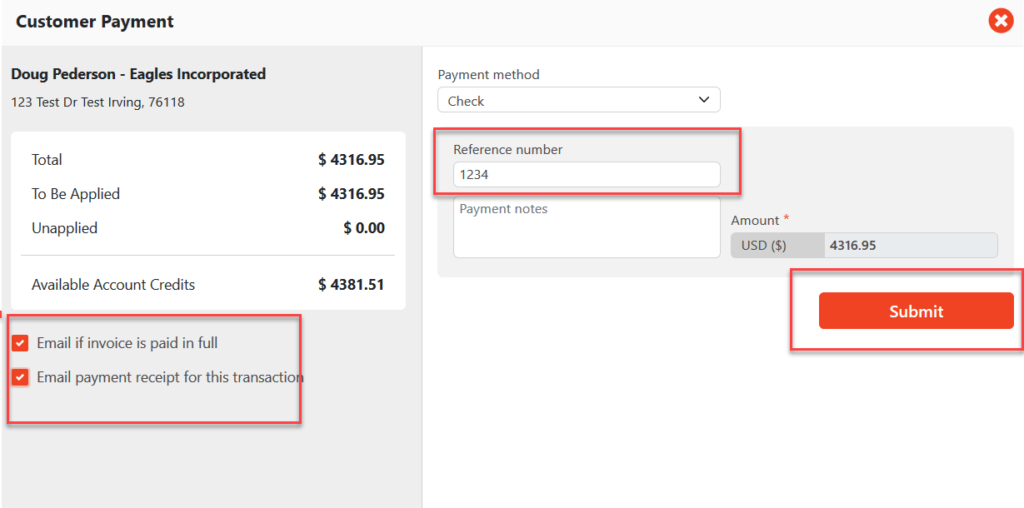Click the To Be Applied row label
This screenshot has width=1024, height=508.
click(76, 194)
